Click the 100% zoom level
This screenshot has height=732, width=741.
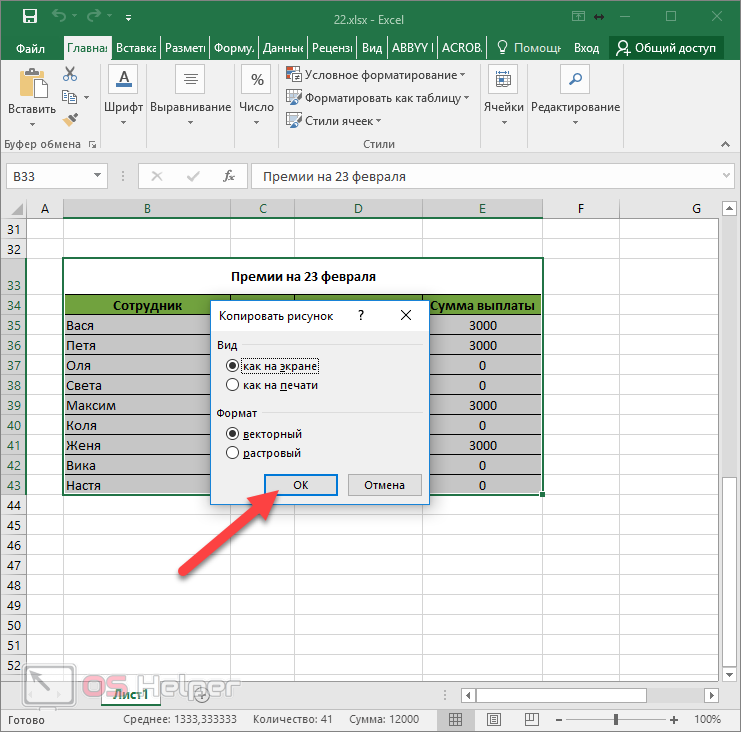tap(707, 720)
